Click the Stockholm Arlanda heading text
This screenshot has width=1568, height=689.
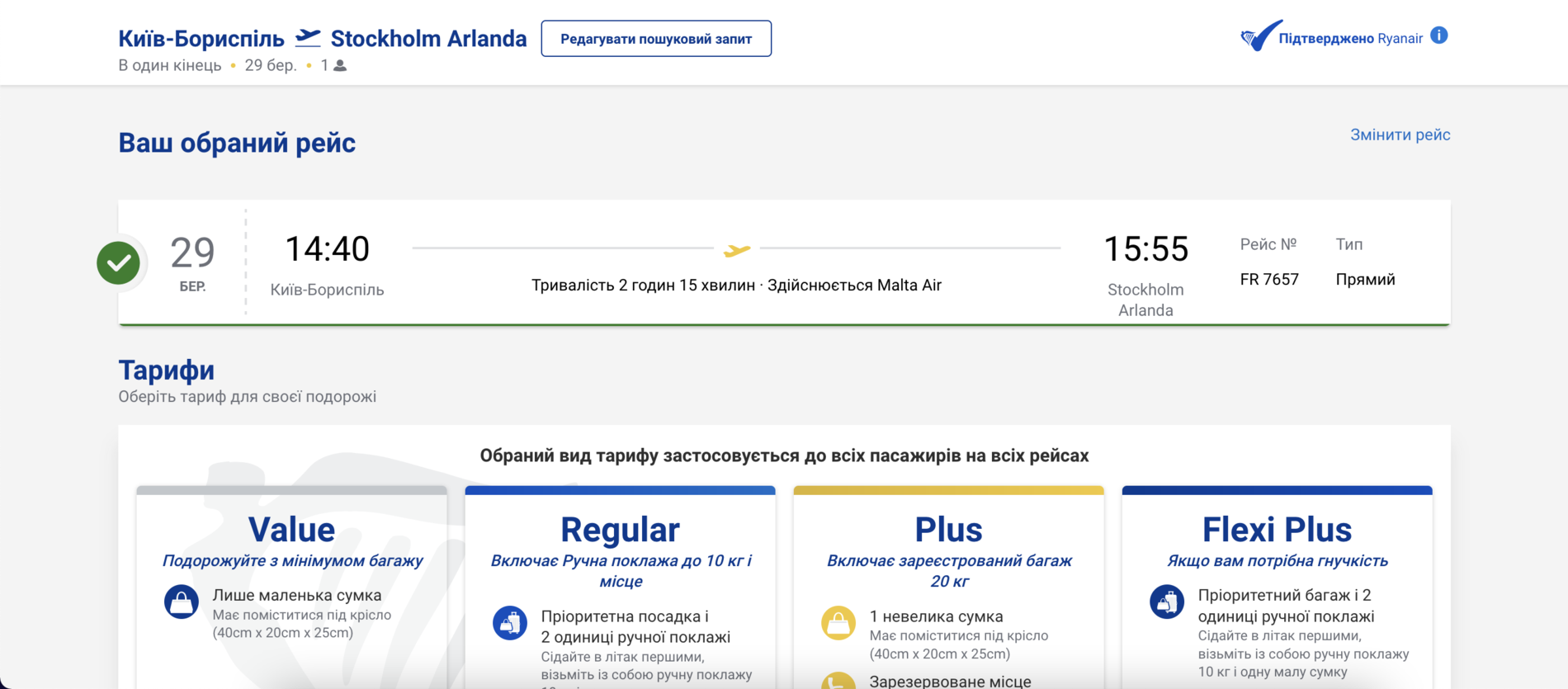click(x=428, y=39)
